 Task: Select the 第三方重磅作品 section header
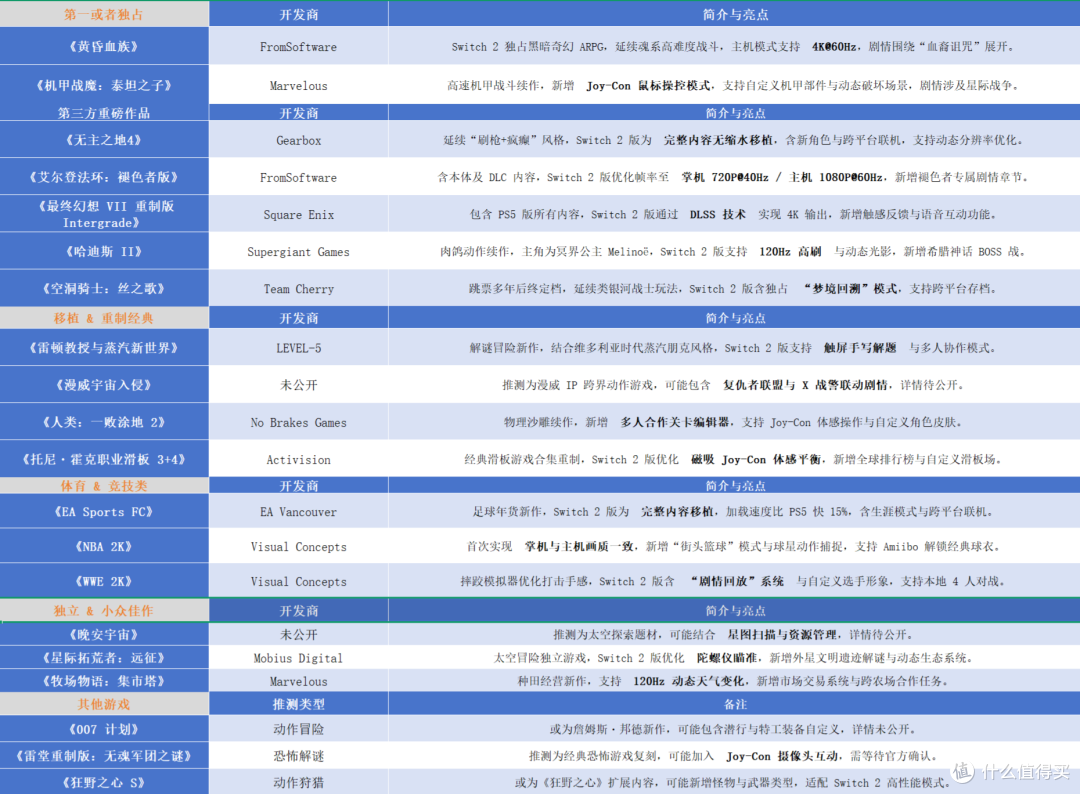click(104, 113)
